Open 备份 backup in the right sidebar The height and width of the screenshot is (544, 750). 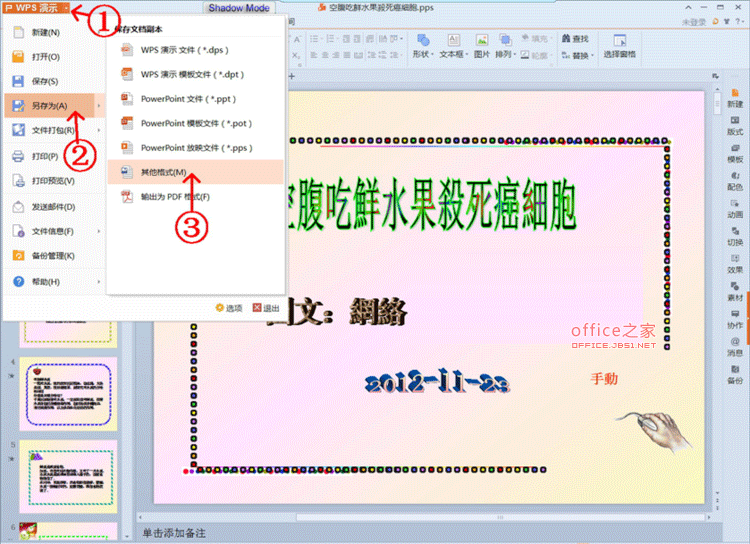(735, 375)
